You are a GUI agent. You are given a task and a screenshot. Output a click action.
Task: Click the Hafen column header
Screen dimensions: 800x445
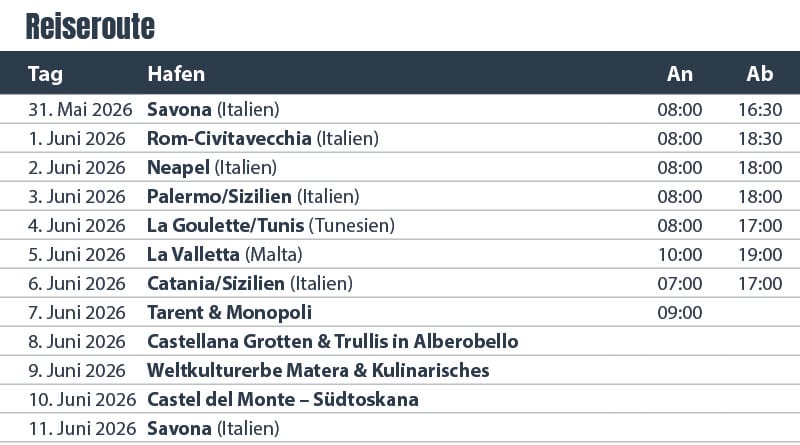point(176,74)
